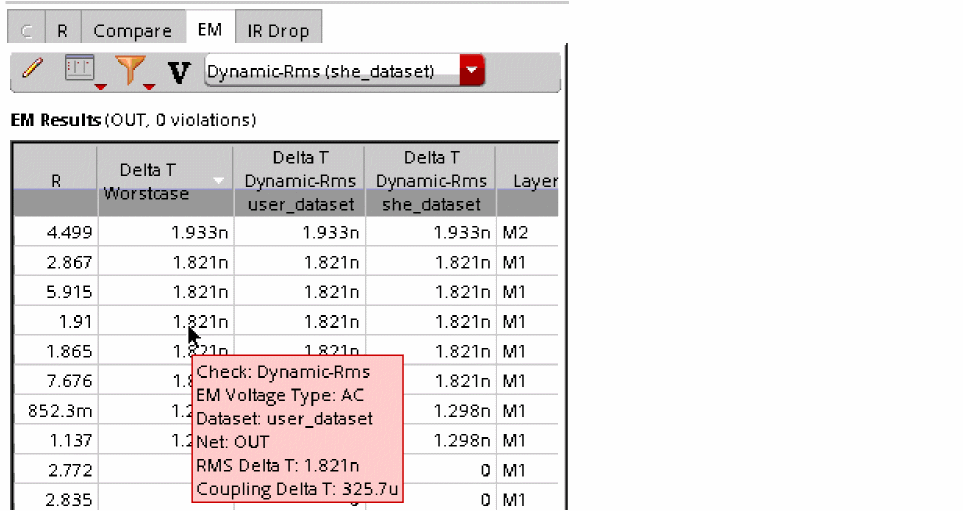
Task: Open the Dynamic-Rms dataset dropdown arrow
Action: pyautogui.click(x=472, y=70)
